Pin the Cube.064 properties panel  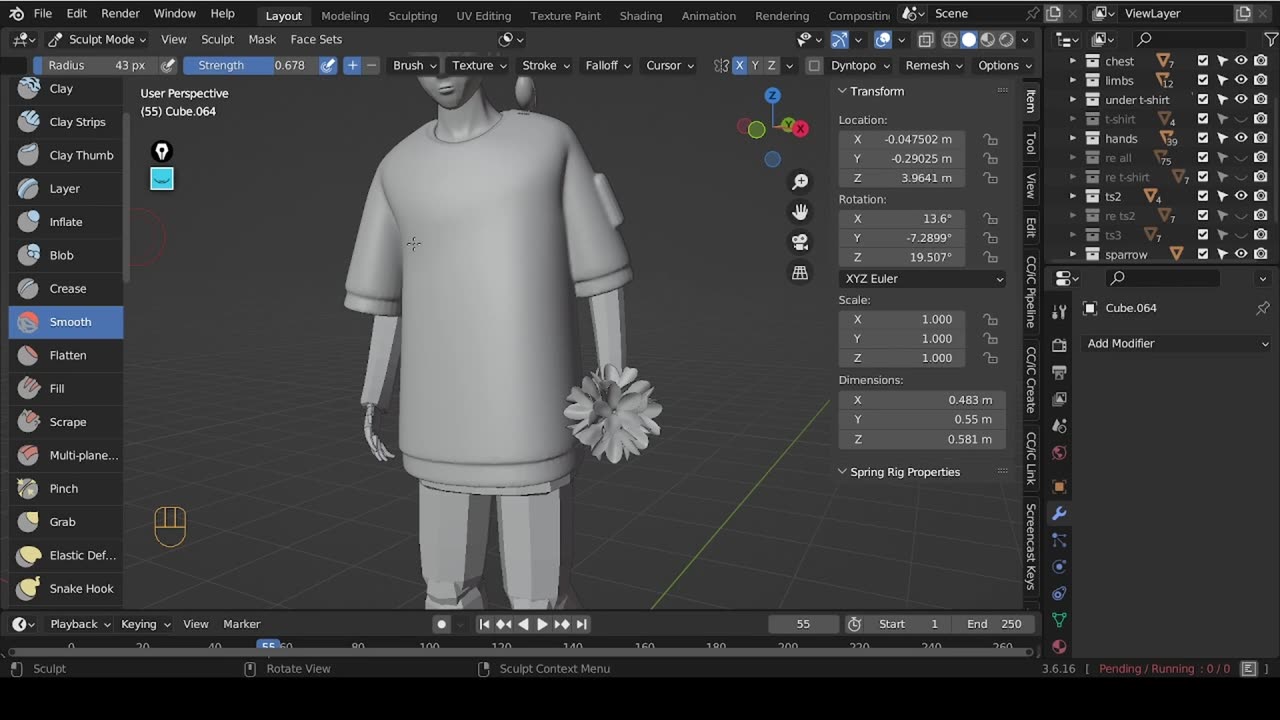click(x=1262, y=308)
